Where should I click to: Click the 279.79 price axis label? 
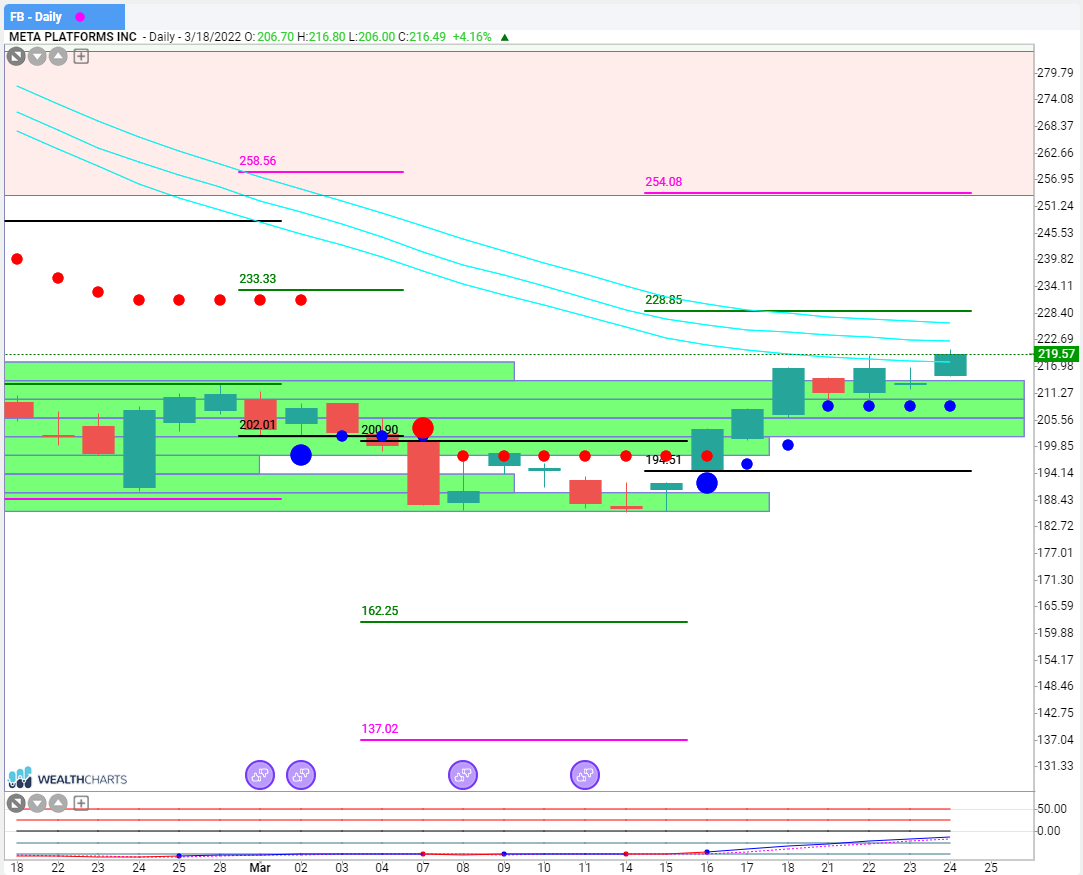tap(1055, 73)
